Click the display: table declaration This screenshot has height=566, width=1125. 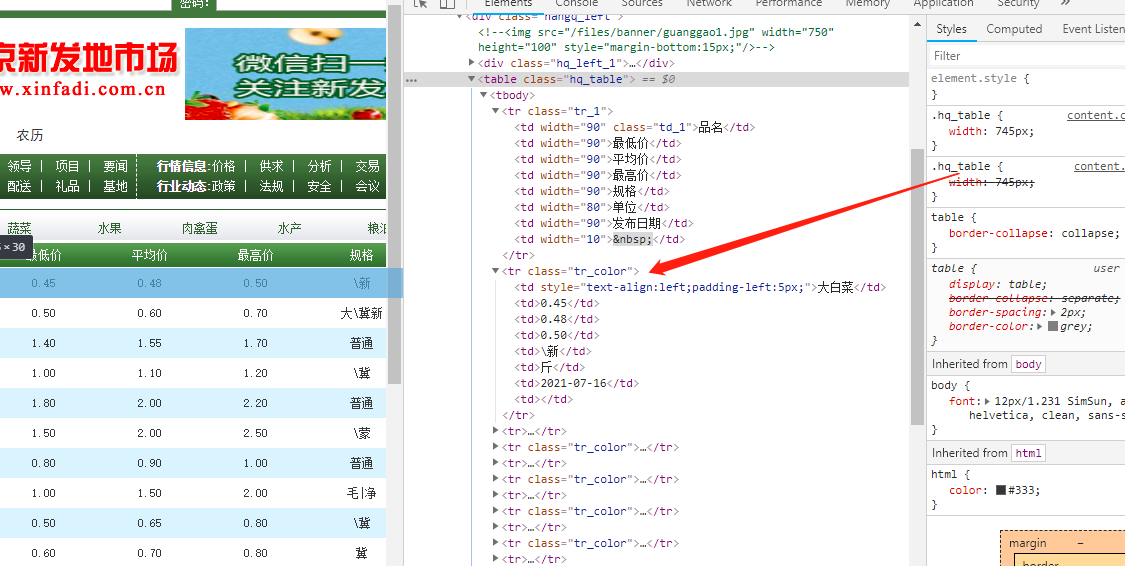[998, 284]
